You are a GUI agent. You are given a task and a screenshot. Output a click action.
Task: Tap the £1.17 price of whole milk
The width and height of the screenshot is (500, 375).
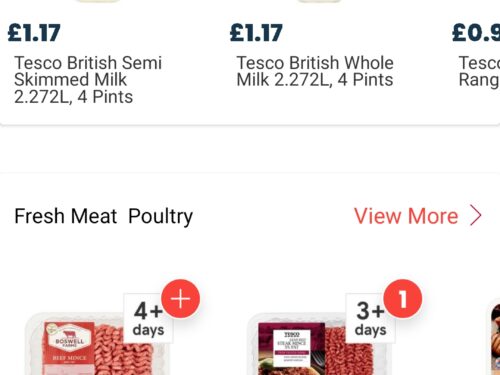[256, 33]
